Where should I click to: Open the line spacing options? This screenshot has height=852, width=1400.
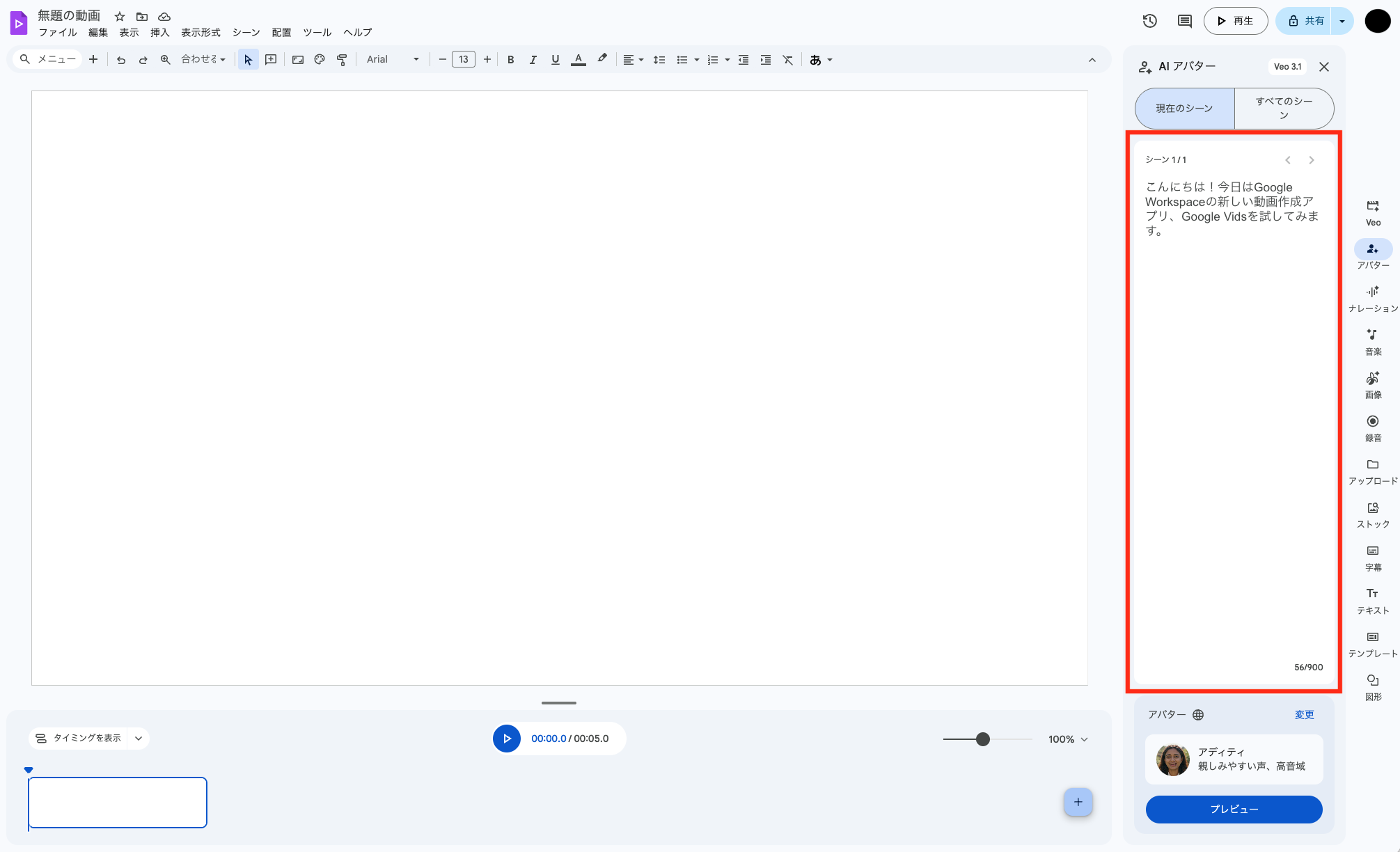coord(659,60)
